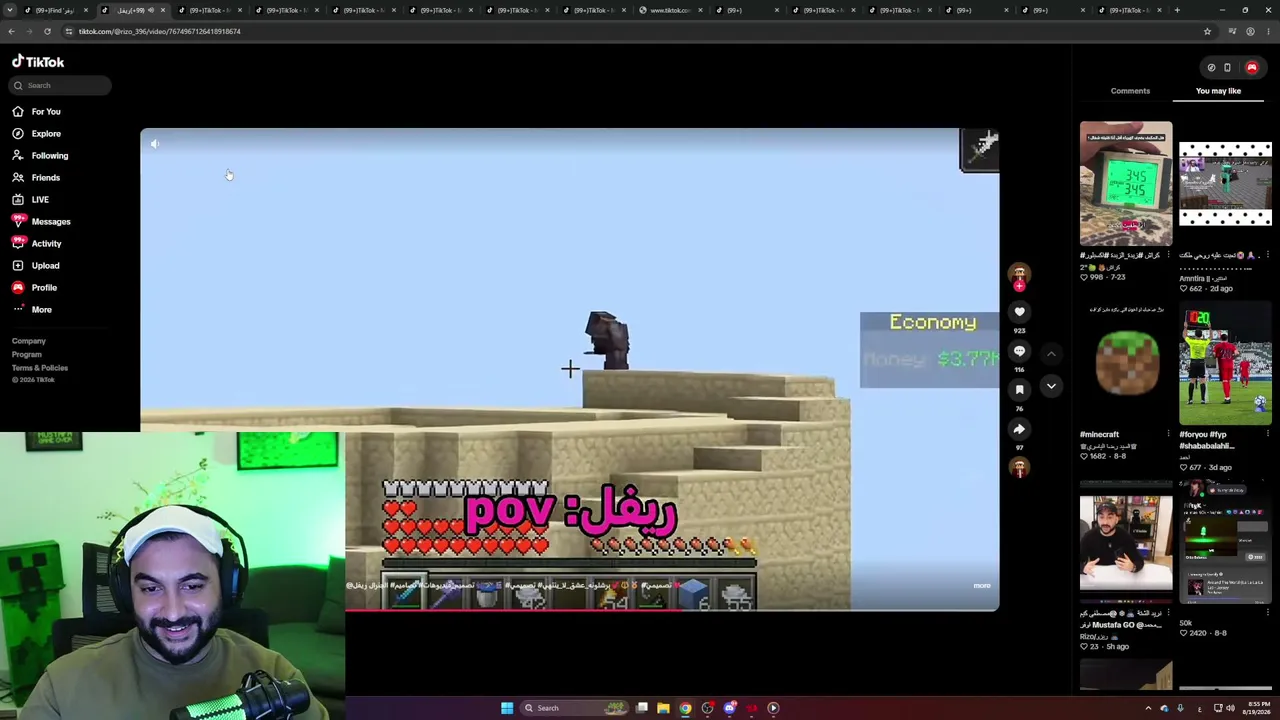This screenshot has width=1280, height=720.
Task: Reload the page with the refresh icon
Action: tap(47, 31)
